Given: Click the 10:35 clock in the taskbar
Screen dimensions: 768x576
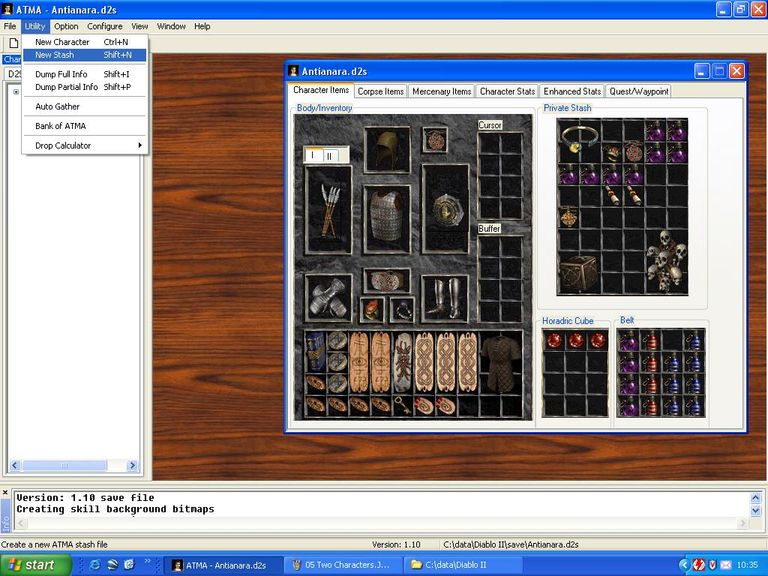Looking at the screenshot, I should click(x=747, y=565).
